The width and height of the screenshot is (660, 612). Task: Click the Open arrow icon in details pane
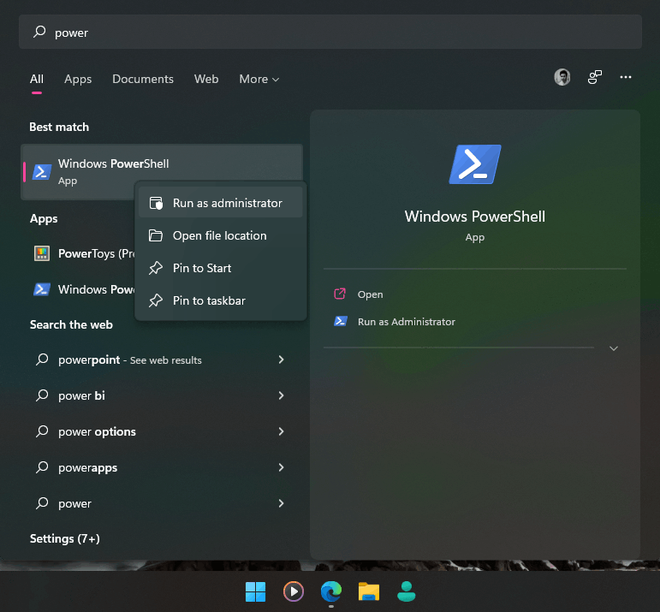click(340, 294)
